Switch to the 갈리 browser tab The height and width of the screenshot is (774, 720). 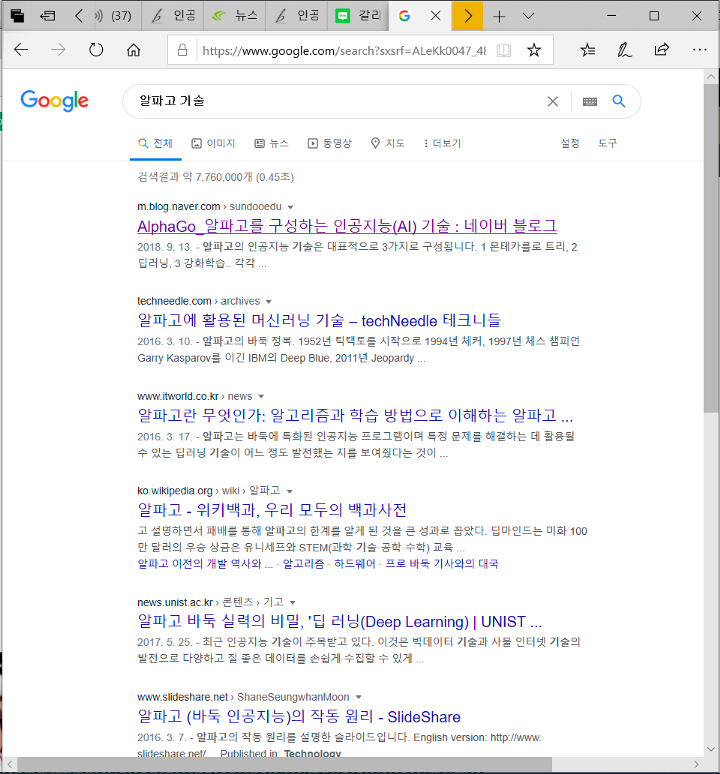click(358, 16)
